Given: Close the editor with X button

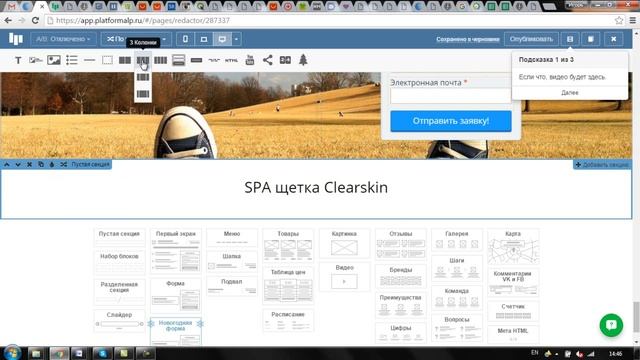Looking at the screenshot, I should pos(613,39).
